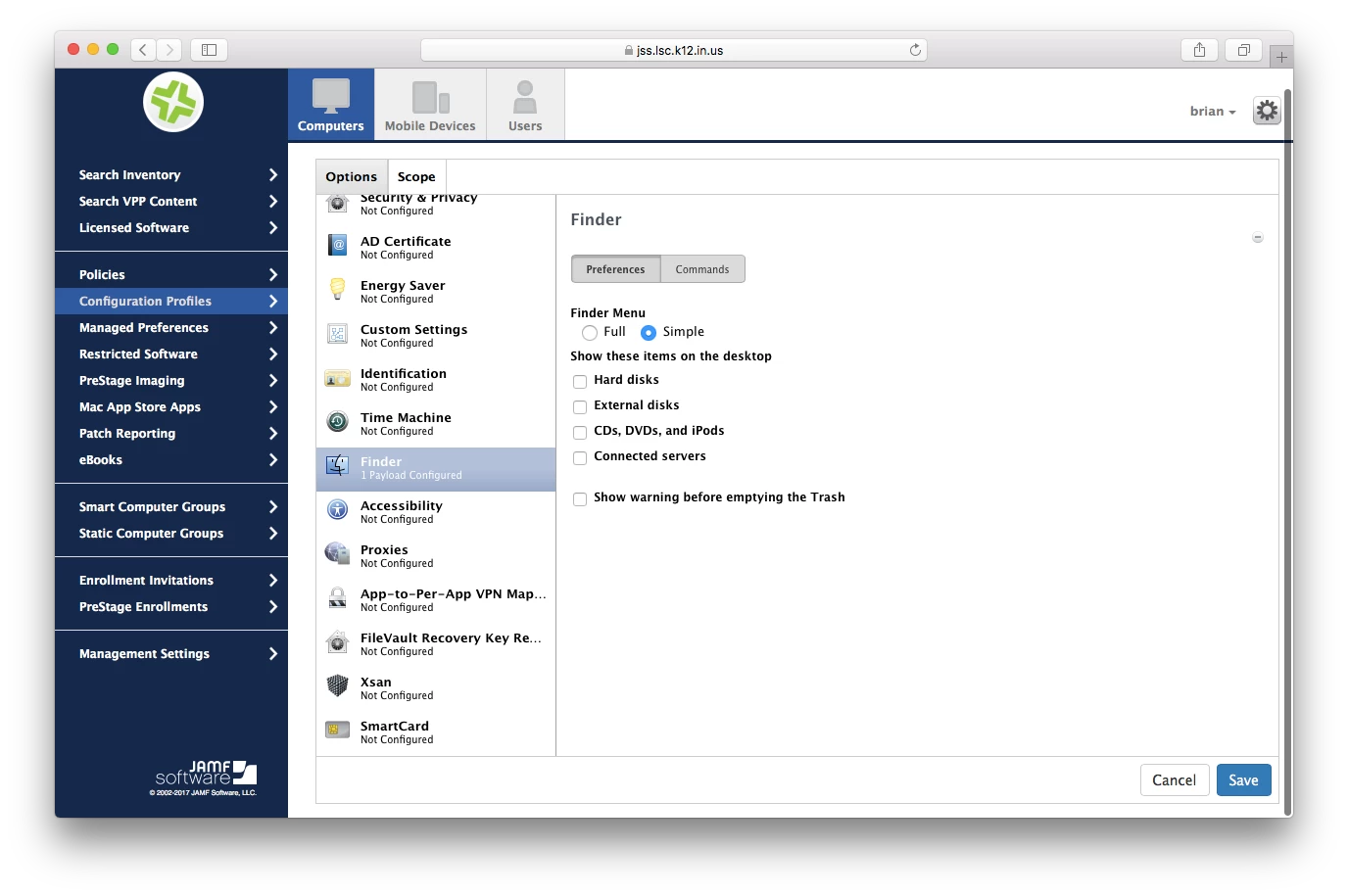Viewport: 1348px width, 896px height.
Task: Click the Save button
Action: click(1244, 780)
